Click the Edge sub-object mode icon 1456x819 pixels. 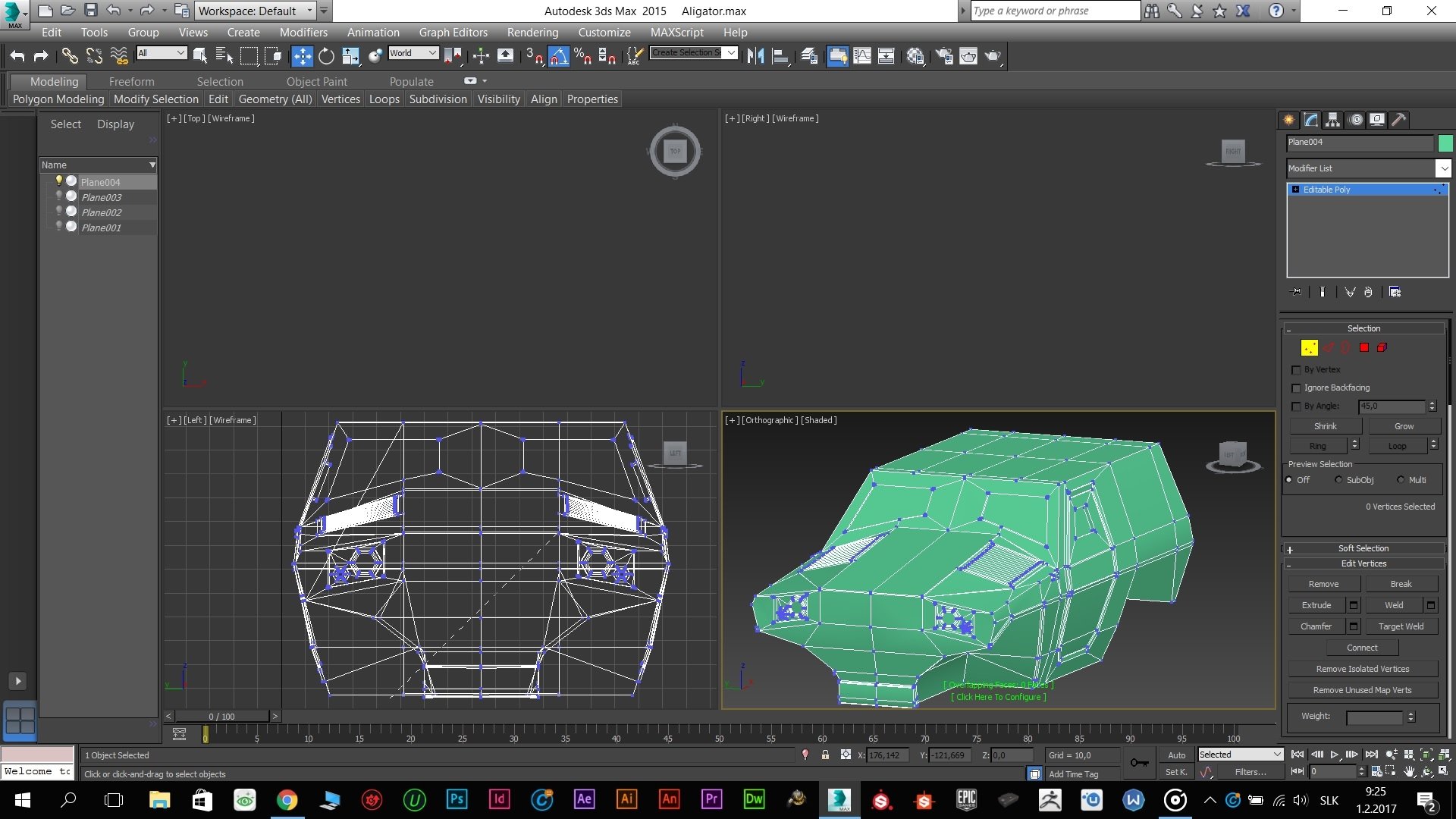pos(1326,347)
